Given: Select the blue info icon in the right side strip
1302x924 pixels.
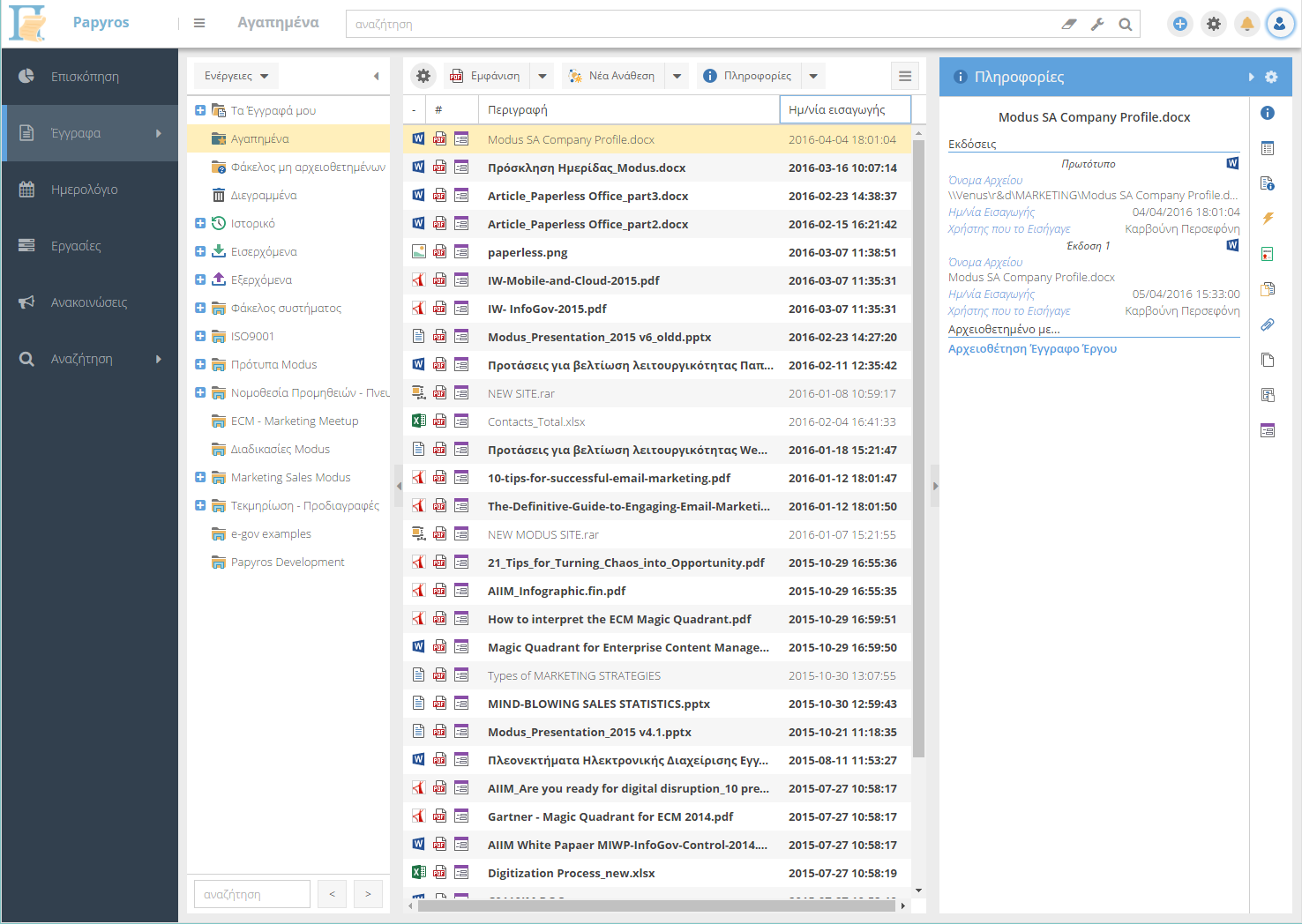Looking at the screenshot, I should 1268,113.
